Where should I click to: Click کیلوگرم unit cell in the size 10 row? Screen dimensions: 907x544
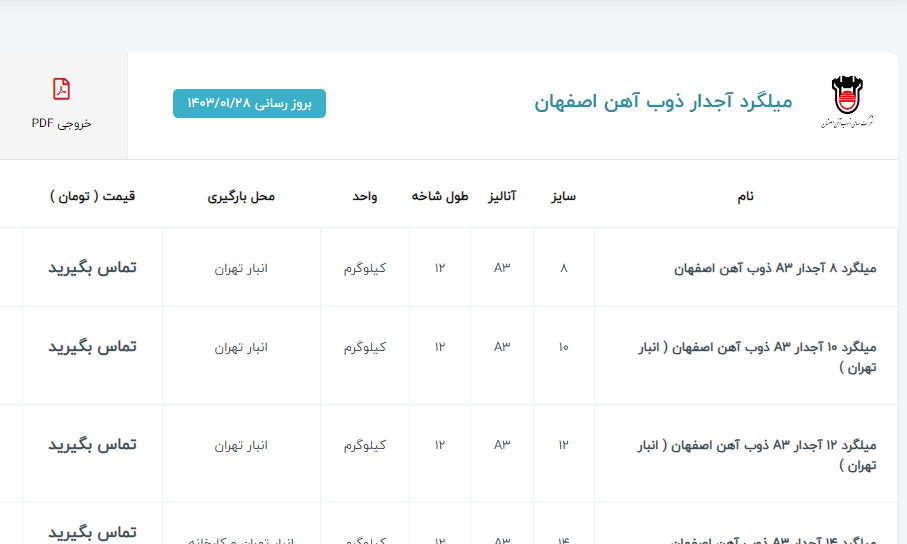tap(364, 347)
